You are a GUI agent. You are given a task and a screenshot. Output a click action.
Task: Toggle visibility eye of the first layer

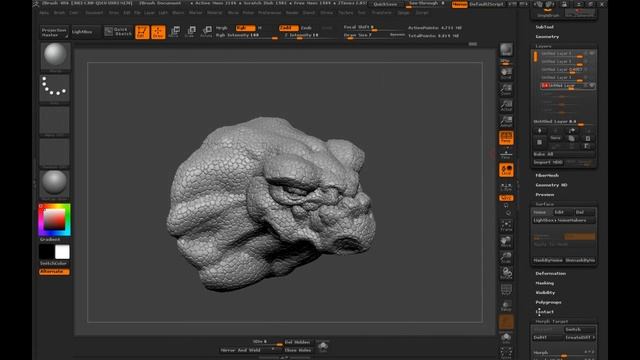pos(592,53)
